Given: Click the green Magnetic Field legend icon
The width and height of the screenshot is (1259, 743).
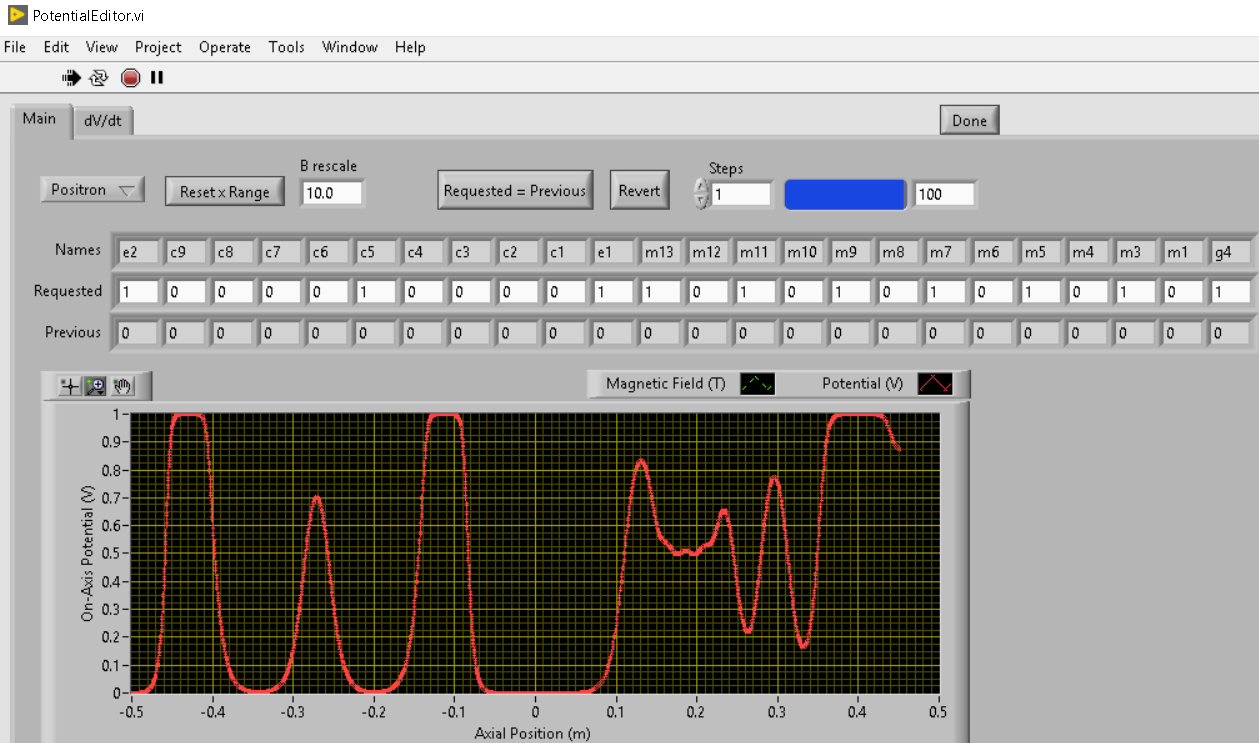Looking at the screenshot, I should coord(757,383).
